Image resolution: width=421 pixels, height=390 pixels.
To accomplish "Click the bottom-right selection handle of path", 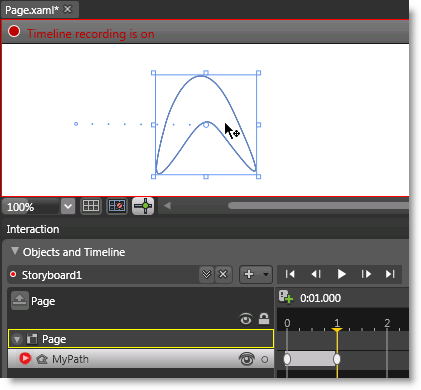I will click(258, 176).
